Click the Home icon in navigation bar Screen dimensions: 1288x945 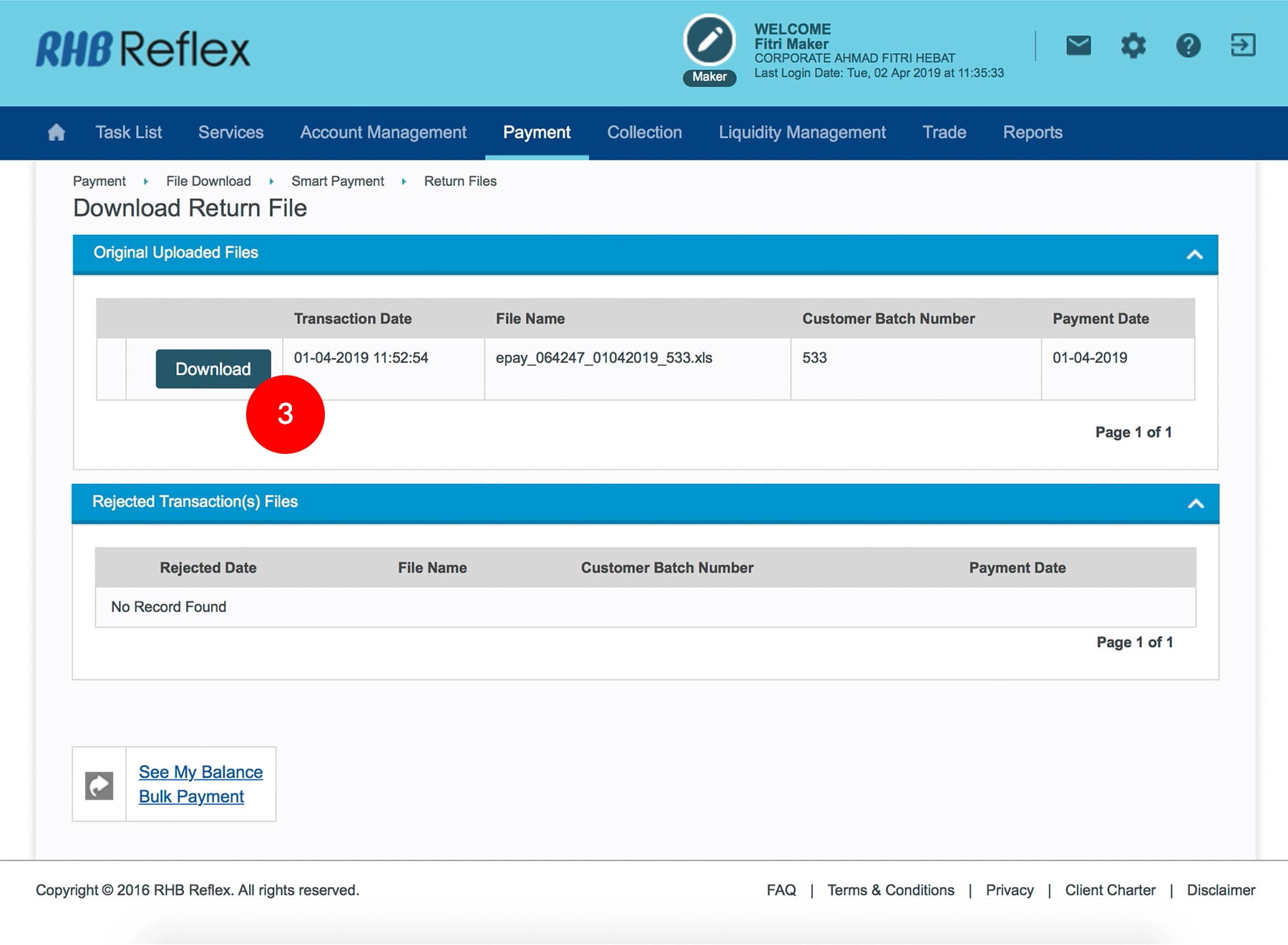pyautogui.click(x=56, y=132)
